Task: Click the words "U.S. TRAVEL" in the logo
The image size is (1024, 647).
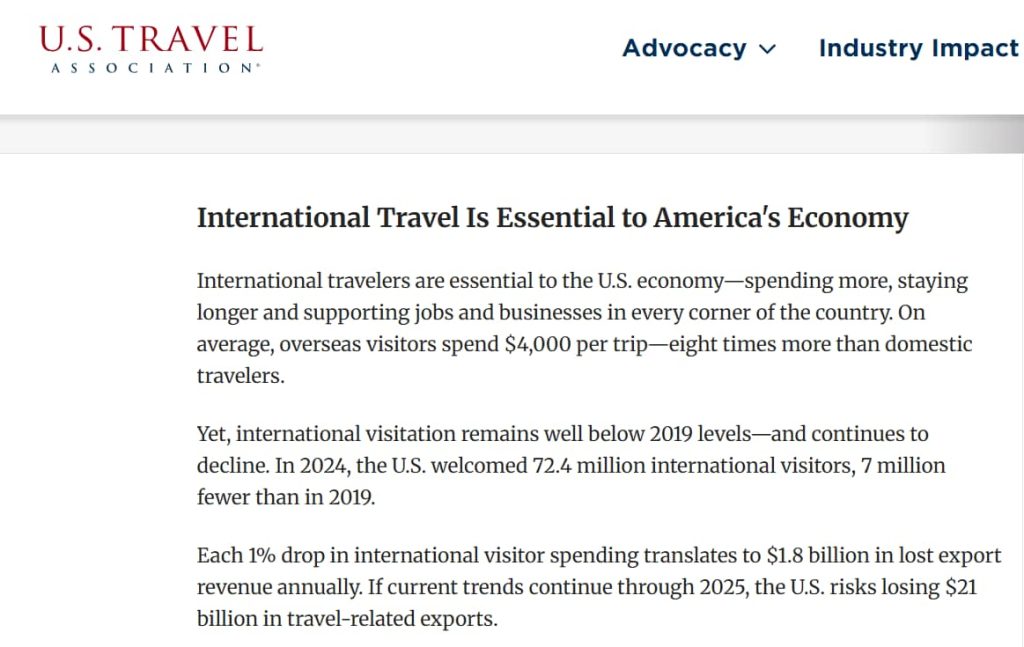Action: pos(151,39)
